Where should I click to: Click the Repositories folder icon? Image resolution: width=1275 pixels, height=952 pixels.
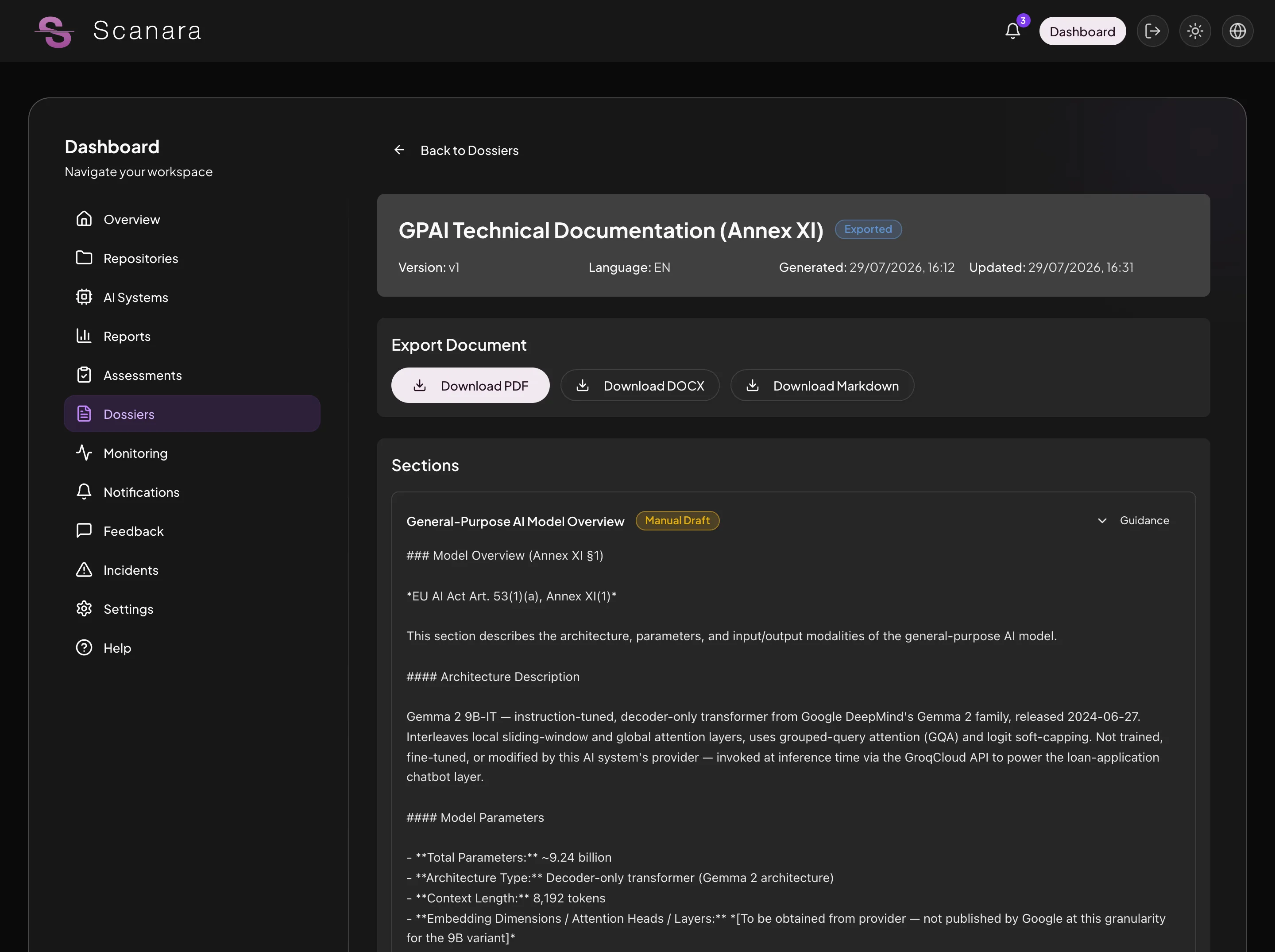coord(84,258)
